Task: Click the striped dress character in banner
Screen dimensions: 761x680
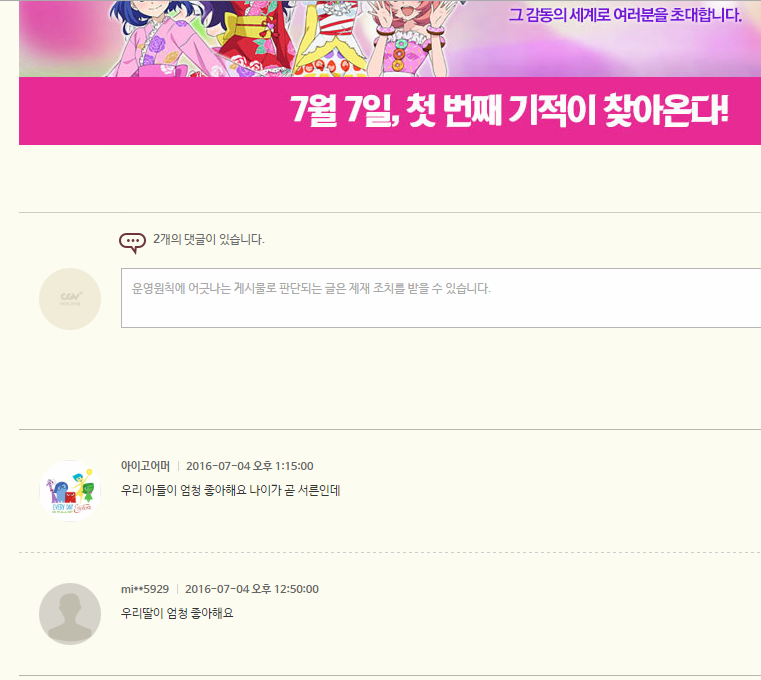Action: (330, 38)
